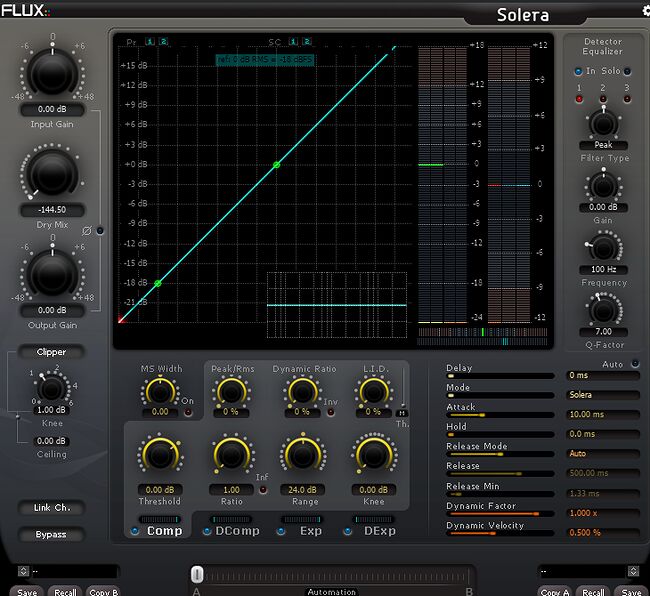Click the Attack slider
This screenshot has height=596, width=650.
point(500,415)
